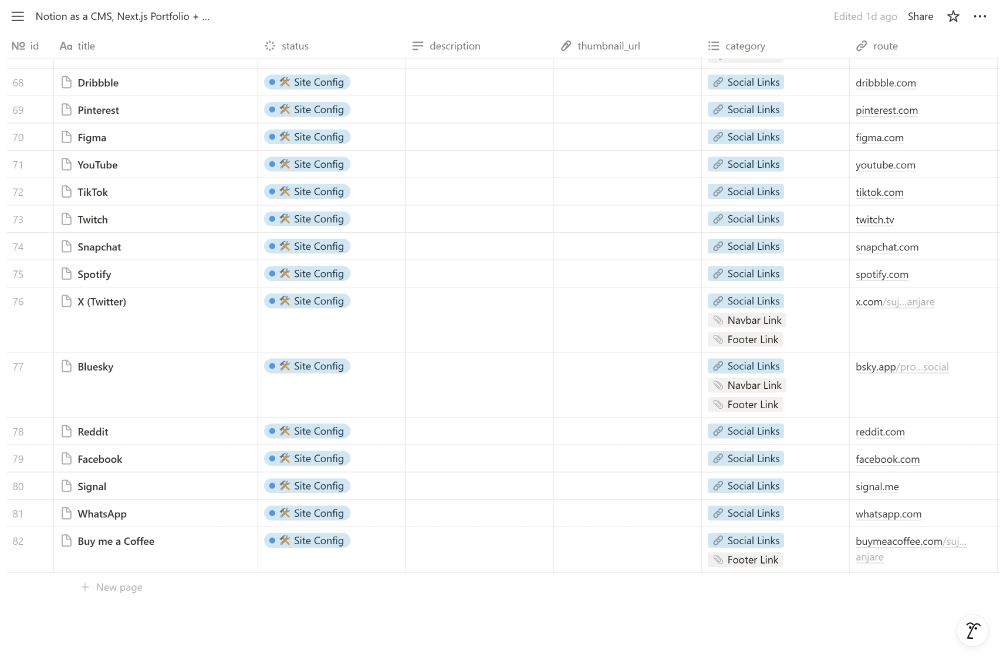
Task: Open the pinterest.com route link
Action: 886,110
